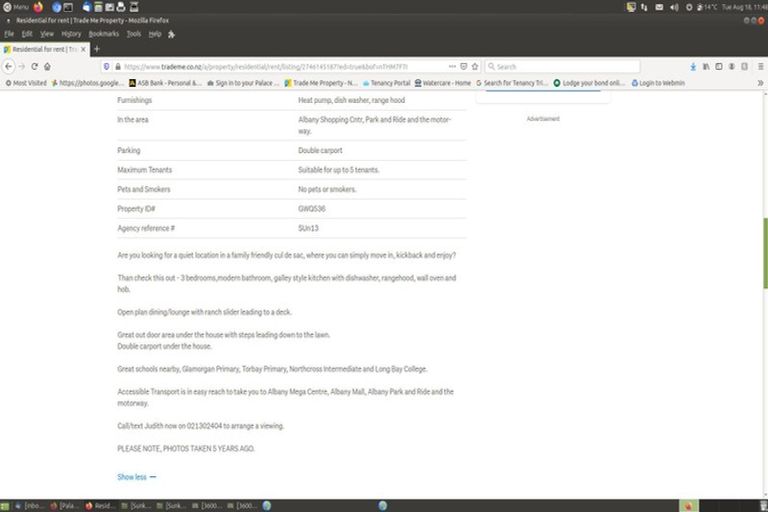Image resolution: width=768 pixels, height=512 pixels.
Task: Open the Tools menu
Action: 133,33
